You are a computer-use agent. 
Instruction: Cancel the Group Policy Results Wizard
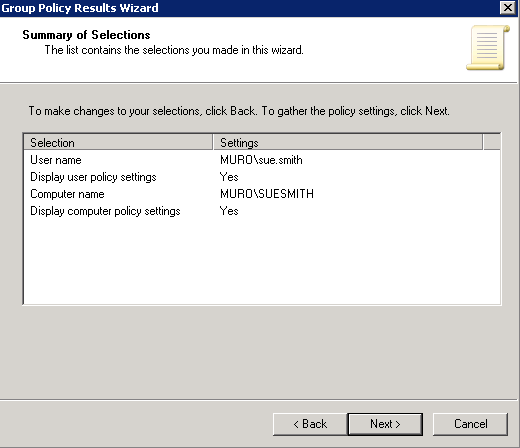470,424
